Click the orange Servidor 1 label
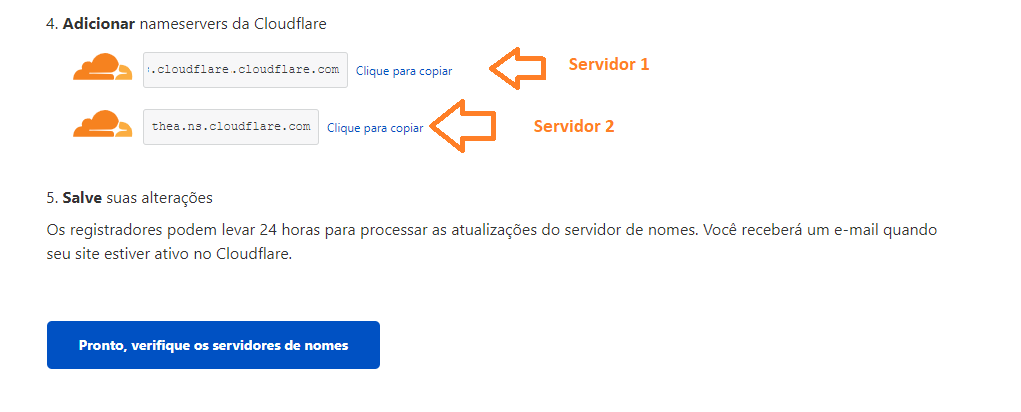This screenshot has height=412, width=1021. pyautogui.click(x=609, y=64)
